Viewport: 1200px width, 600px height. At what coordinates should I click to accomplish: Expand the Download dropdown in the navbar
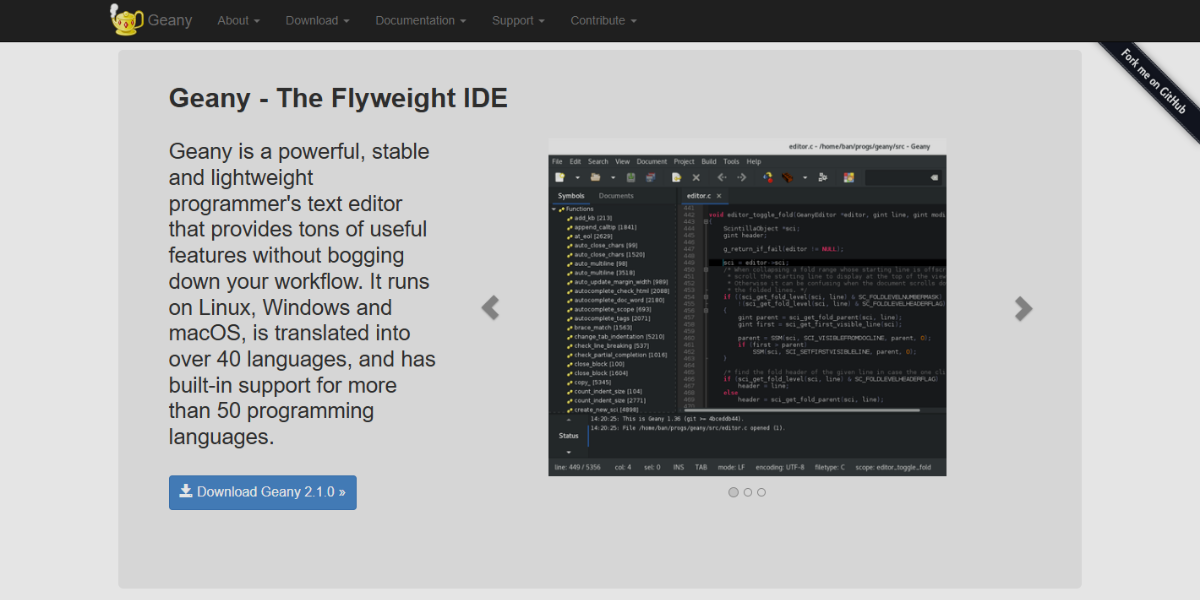tap(317, 20)
